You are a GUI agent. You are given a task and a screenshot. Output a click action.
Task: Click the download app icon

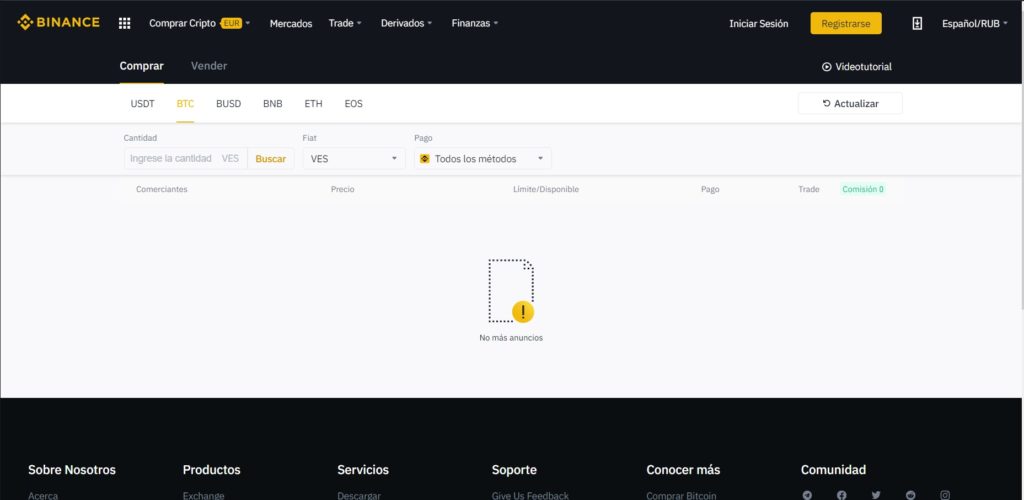point(917,23)
